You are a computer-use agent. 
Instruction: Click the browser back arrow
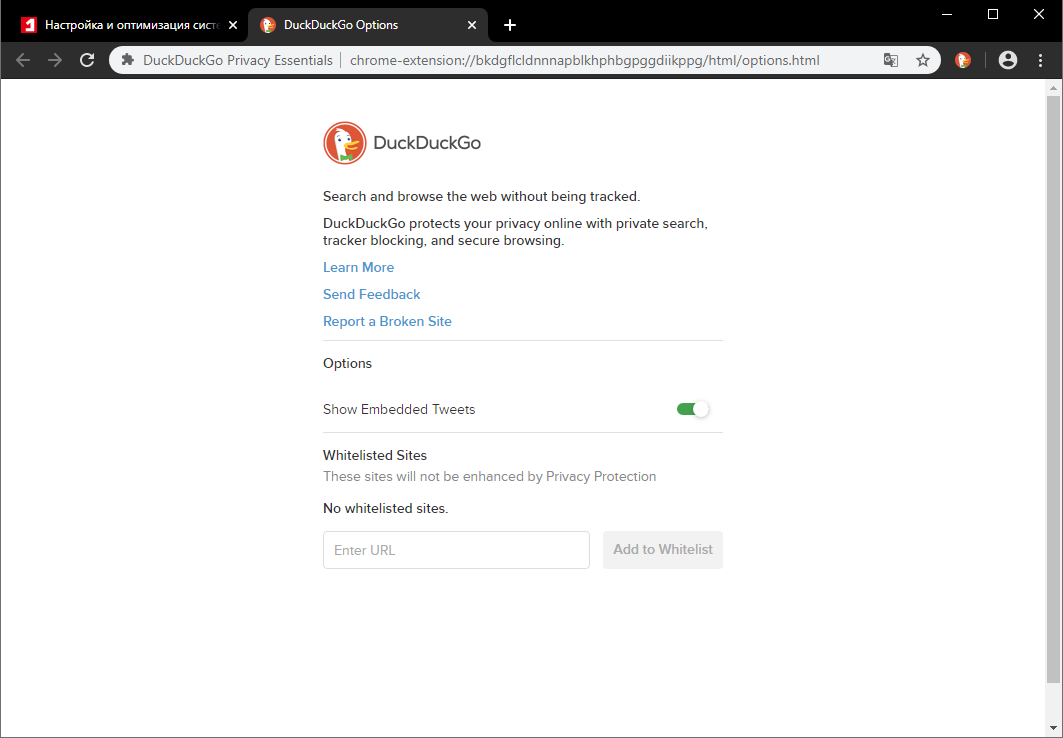coord(23,60)
